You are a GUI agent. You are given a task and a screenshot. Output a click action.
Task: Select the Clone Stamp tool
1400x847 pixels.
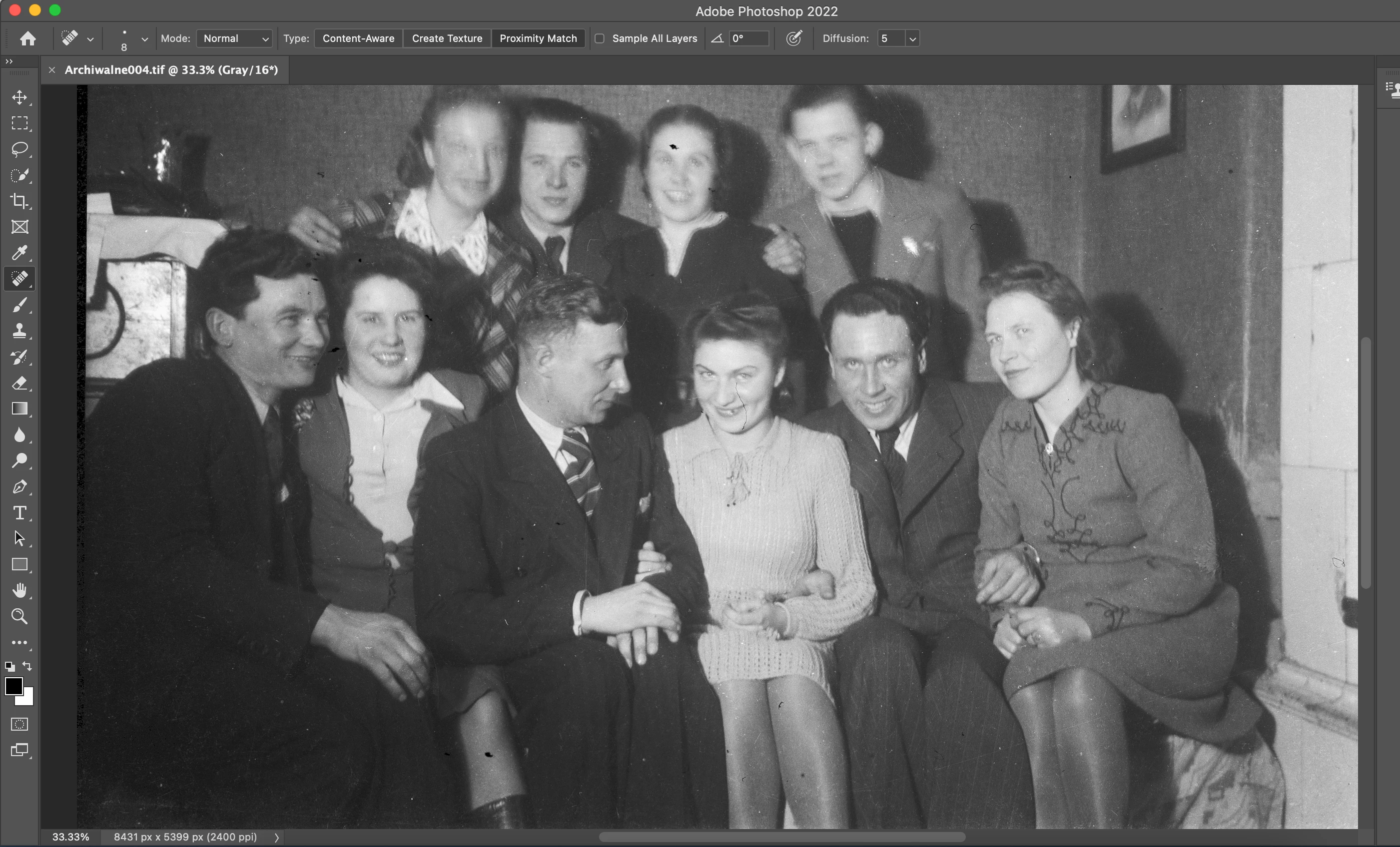coord(19,331)
